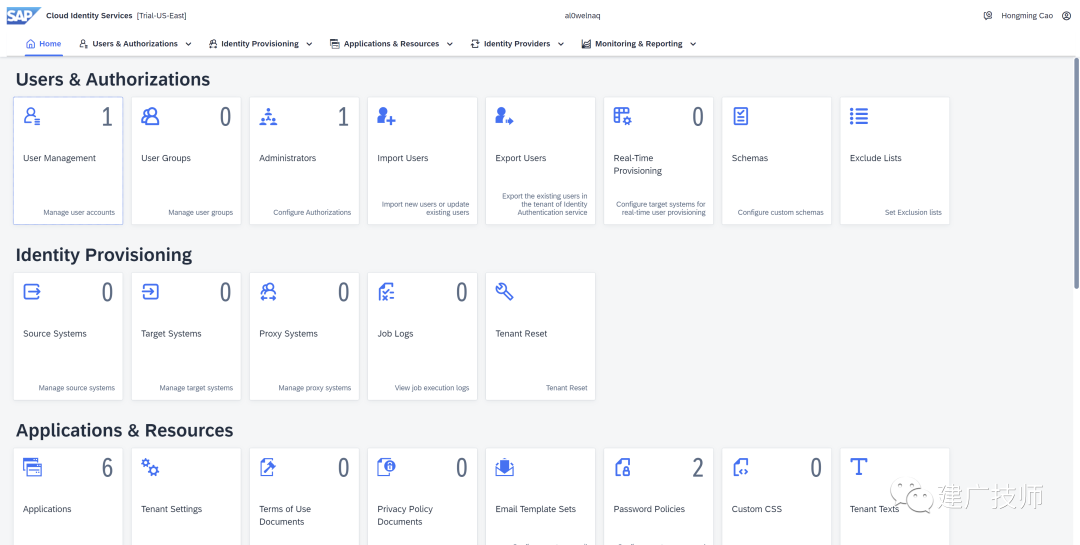
Task: Click the page vertical scrollbar
Action: point(1076,172)
